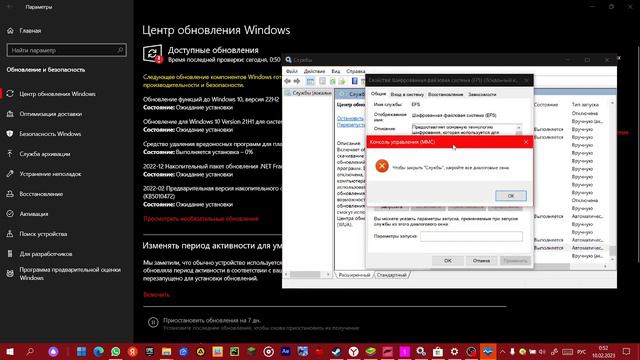Open the Файл menu in Services window
Screen dimensions: 640x360
291,71
